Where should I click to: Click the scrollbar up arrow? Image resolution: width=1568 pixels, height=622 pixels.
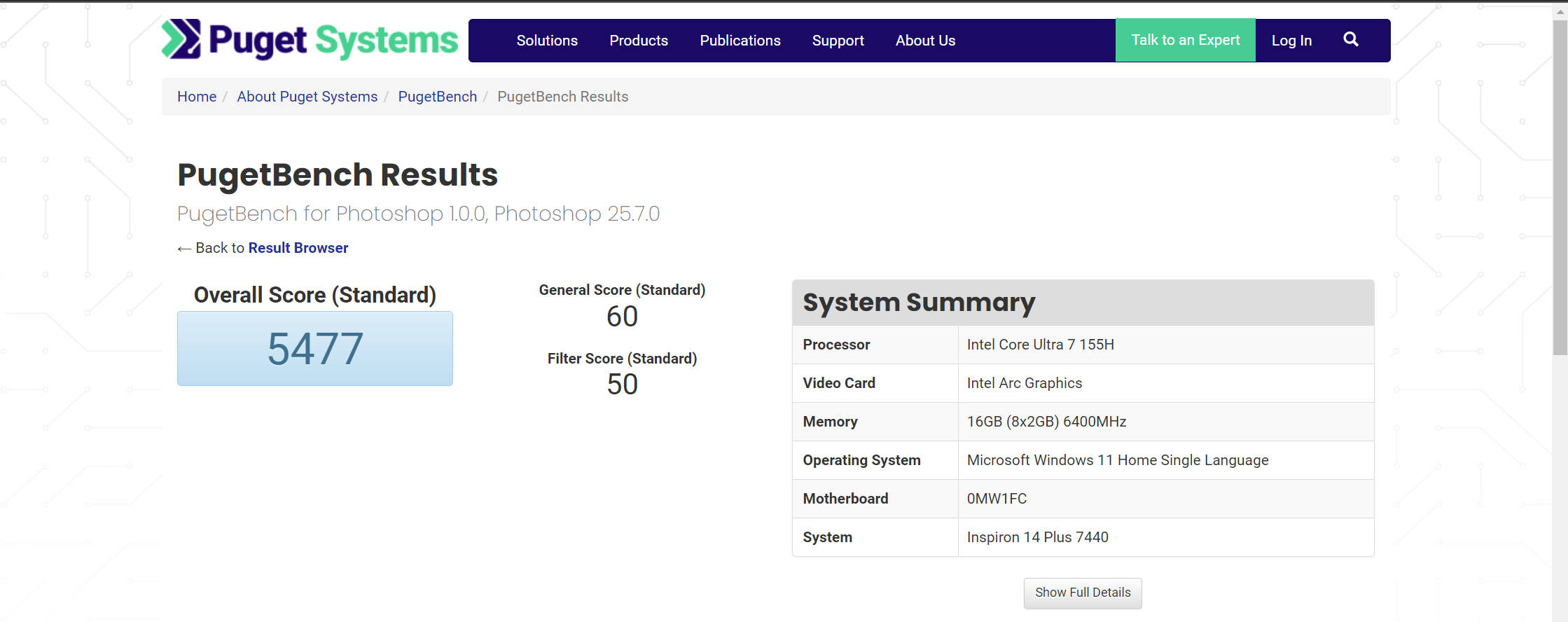click(1560, 12)
